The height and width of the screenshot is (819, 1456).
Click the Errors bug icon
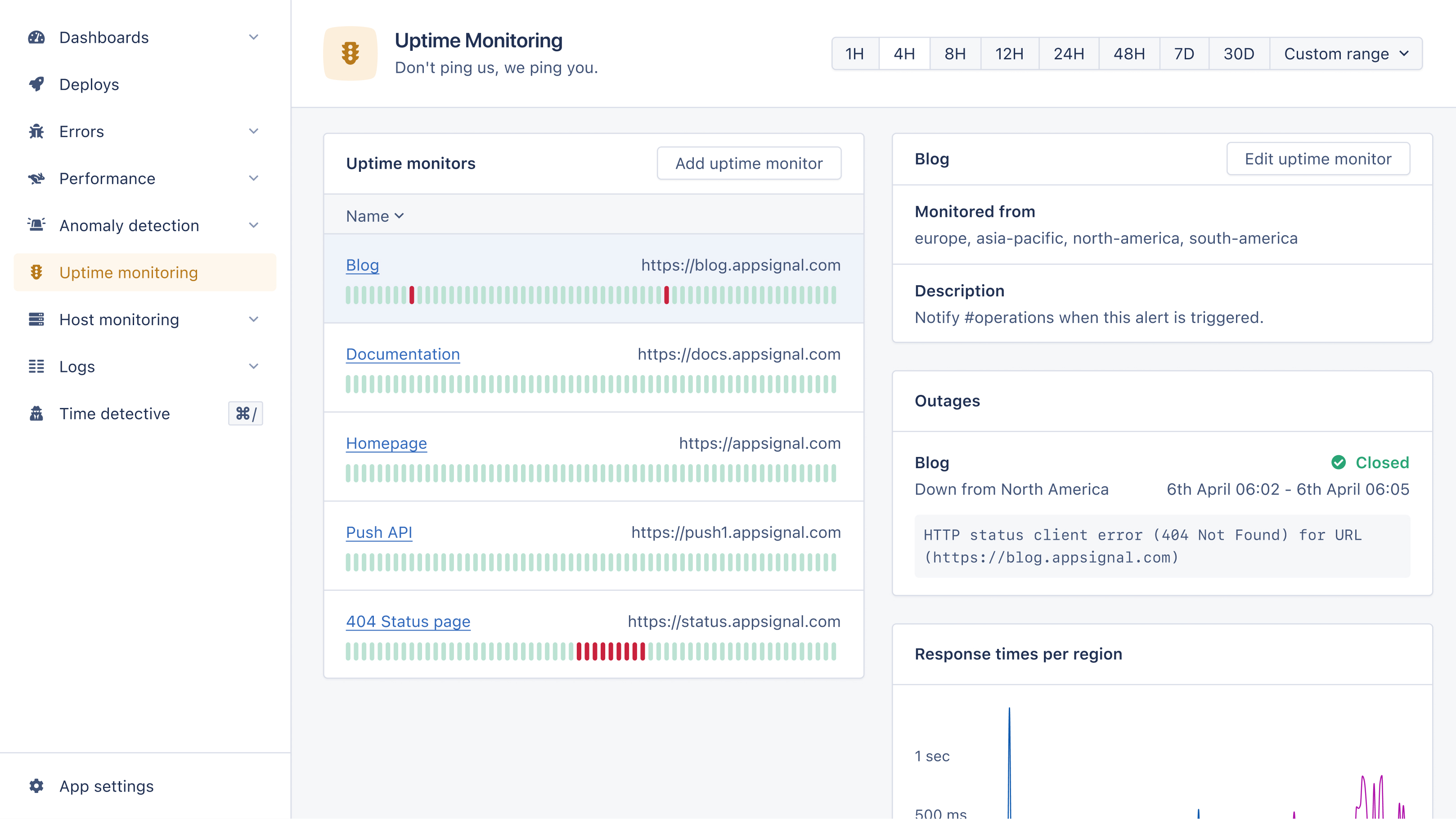(36, 132)
